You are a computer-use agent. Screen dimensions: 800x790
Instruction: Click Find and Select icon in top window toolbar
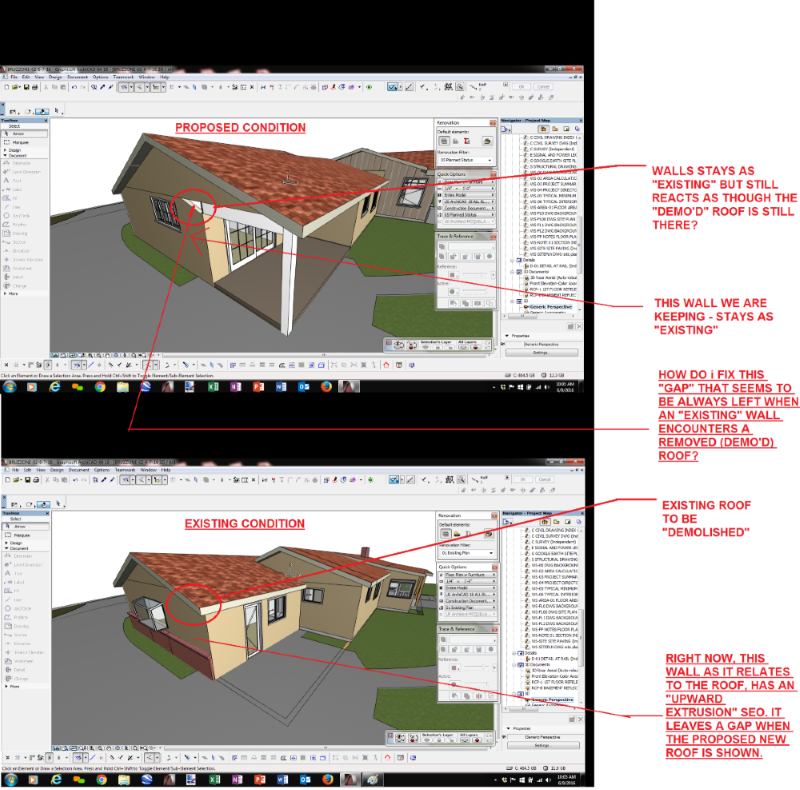coord(94,87)
